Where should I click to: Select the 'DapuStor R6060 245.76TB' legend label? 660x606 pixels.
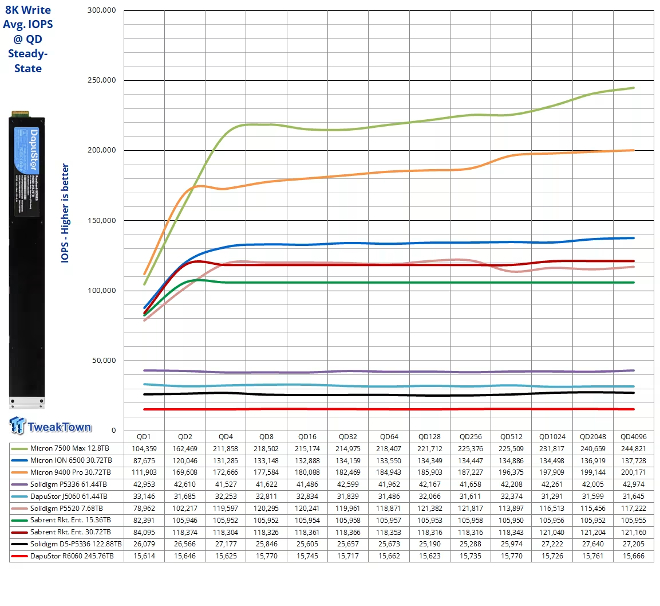[x=72, y=556]
